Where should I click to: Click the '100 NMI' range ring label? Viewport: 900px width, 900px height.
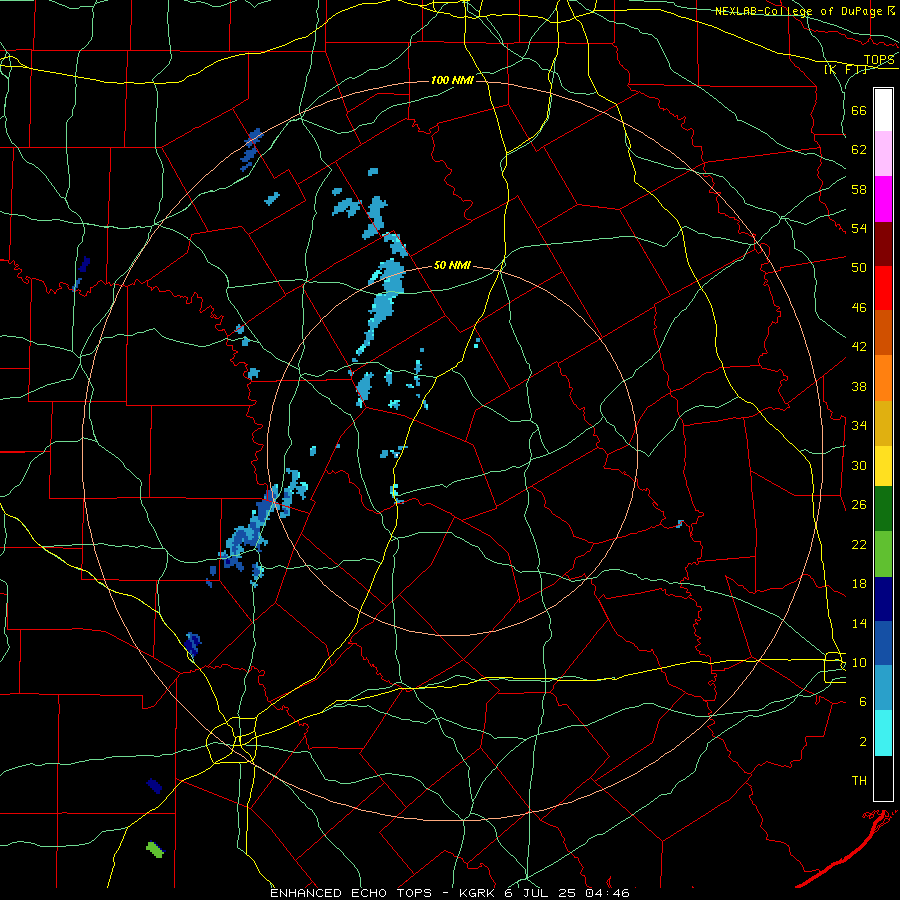click(452, 80)
